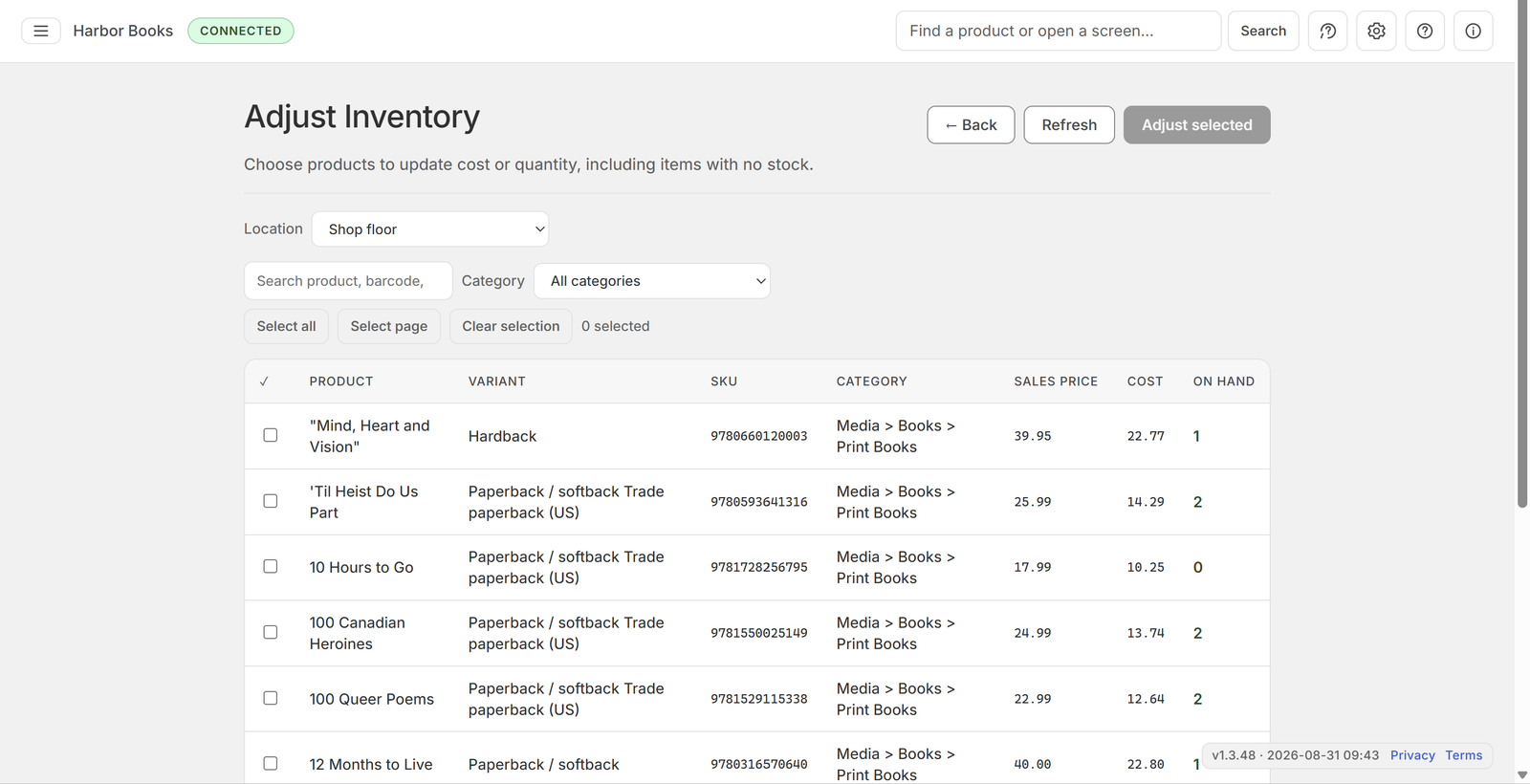Click SKU 9780660120003
This screenshot has height=784, width=1530.
[x=758, y=436]
